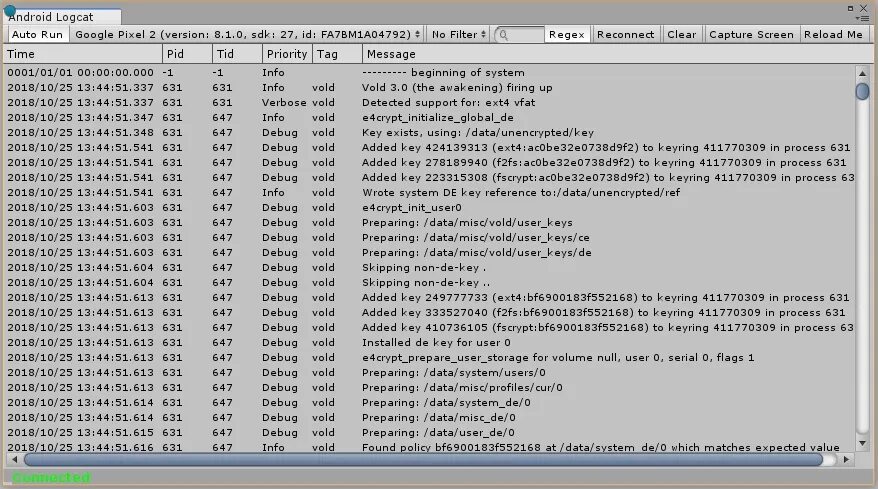The height and width of the screenshot is (489, 878).
Task: Maximize the Android Logcat window
Action: (x=851, y=8)
